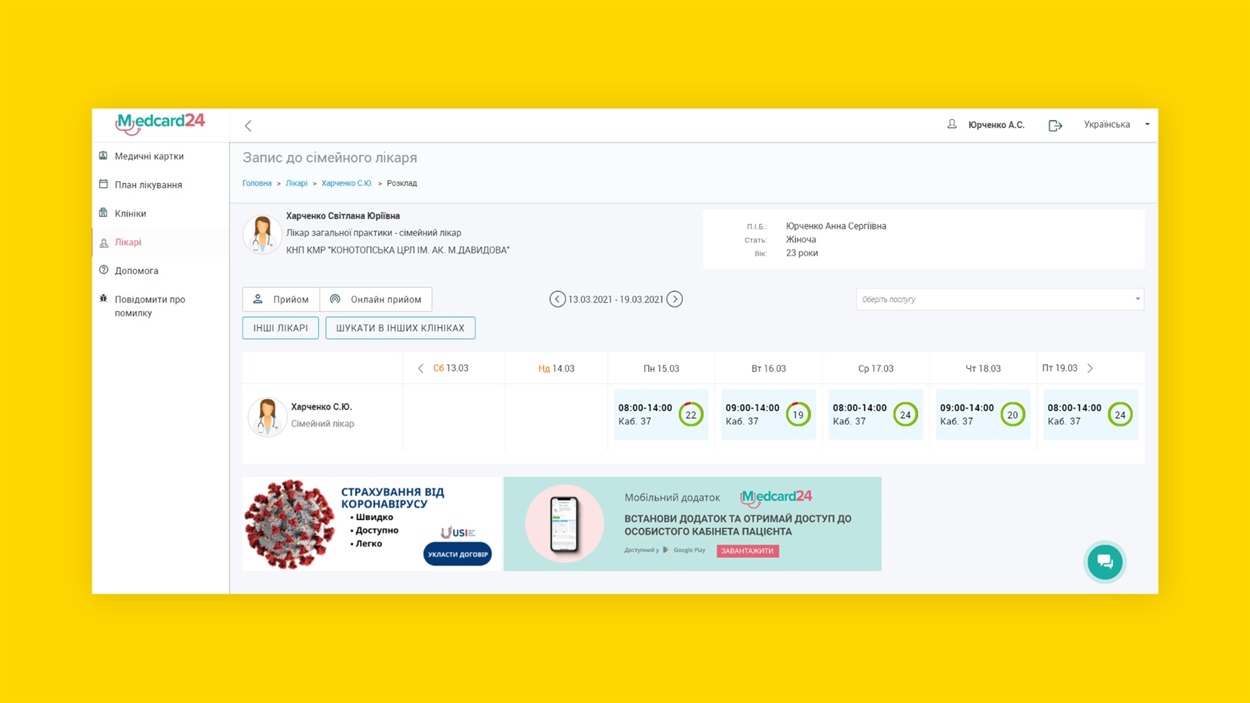
Task: Click user profile icon near Юрченко А.С.
Action: (952, 125)
